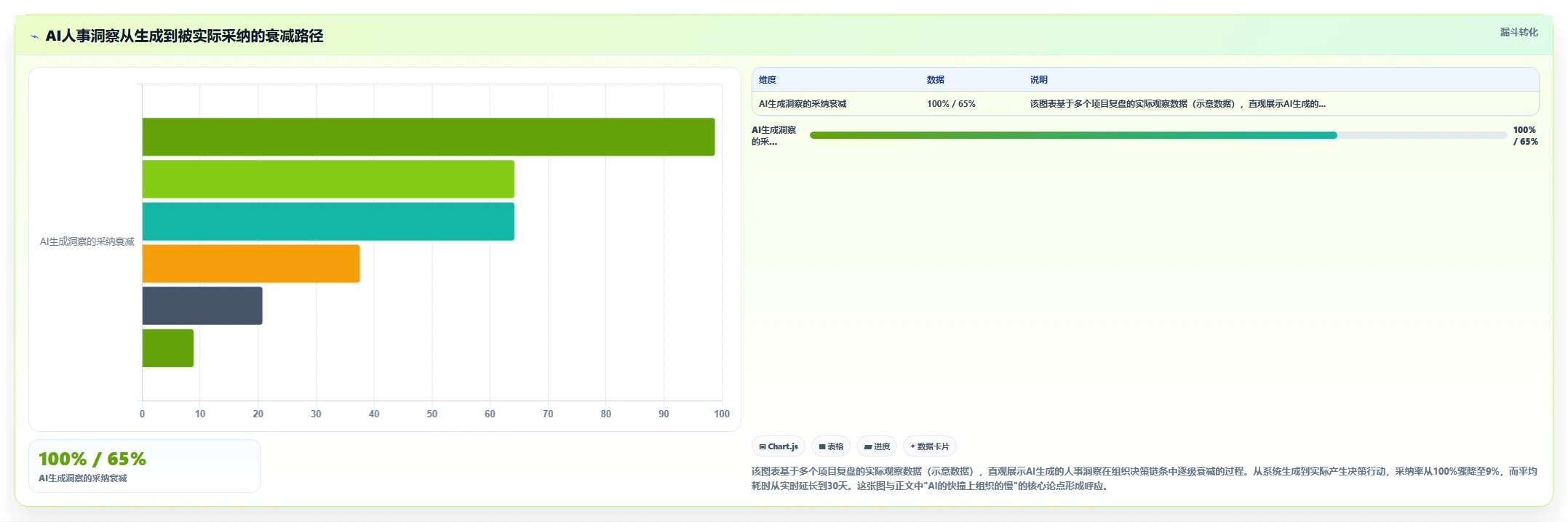Click the 数据 column header
The width and height of the screenshot is (1568, 522).
936,80
